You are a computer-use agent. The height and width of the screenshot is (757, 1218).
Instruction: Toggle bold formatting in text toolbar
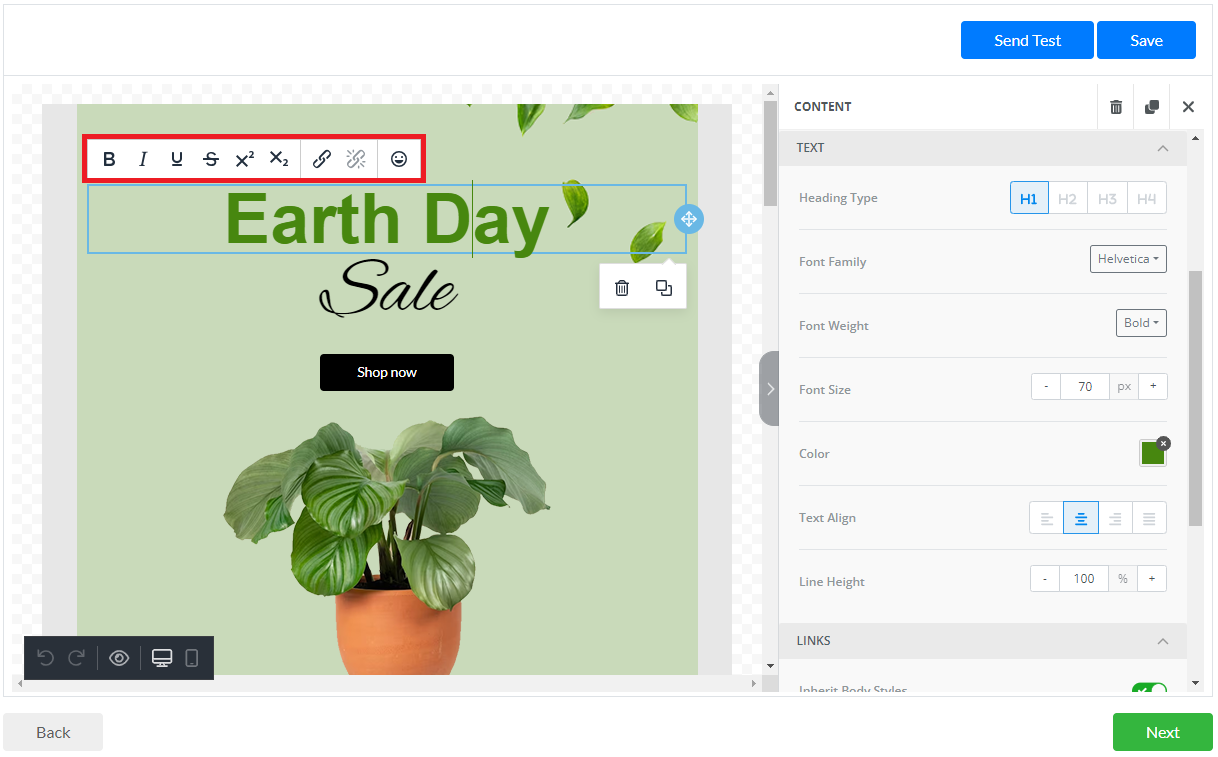(109, 159)
